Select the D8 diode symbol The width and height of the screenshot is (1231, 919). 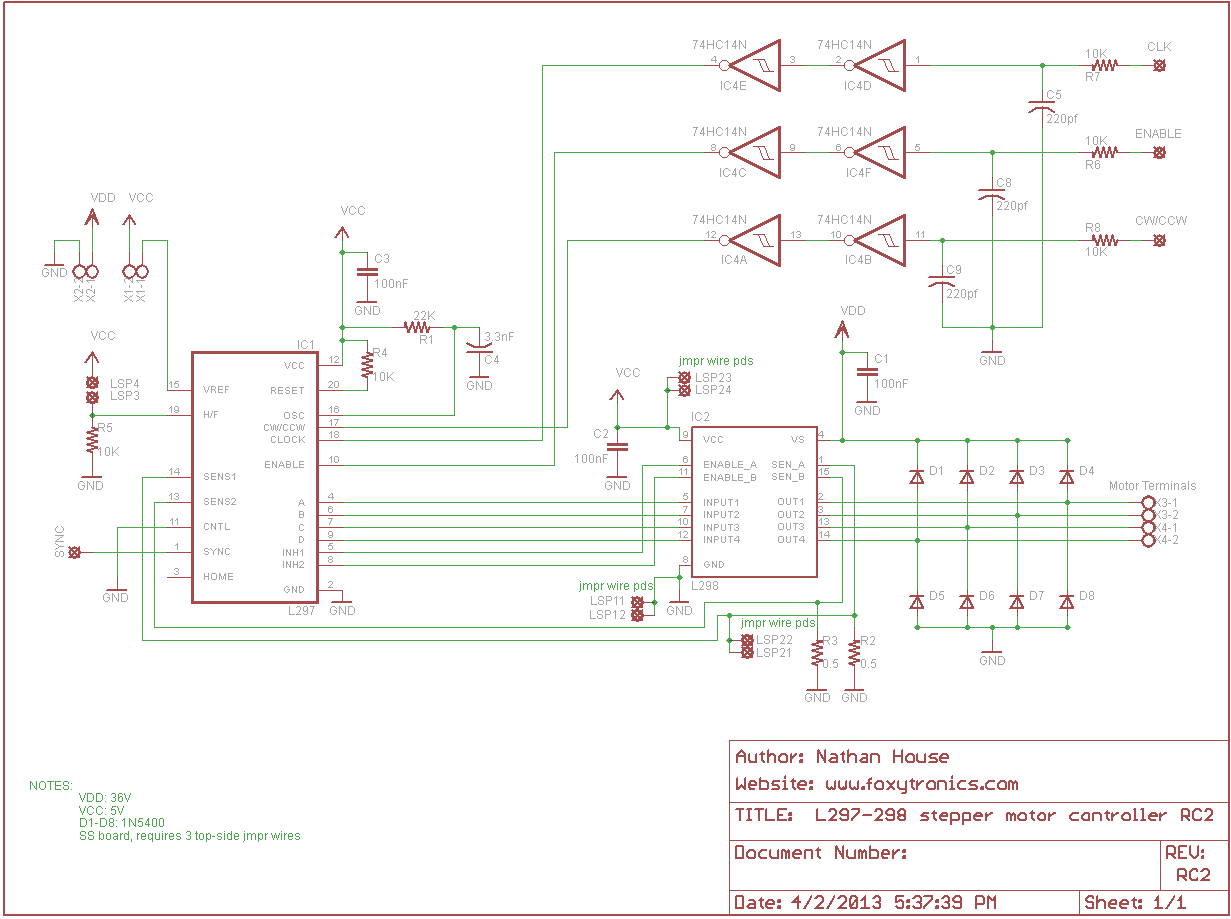[1067, 602]
